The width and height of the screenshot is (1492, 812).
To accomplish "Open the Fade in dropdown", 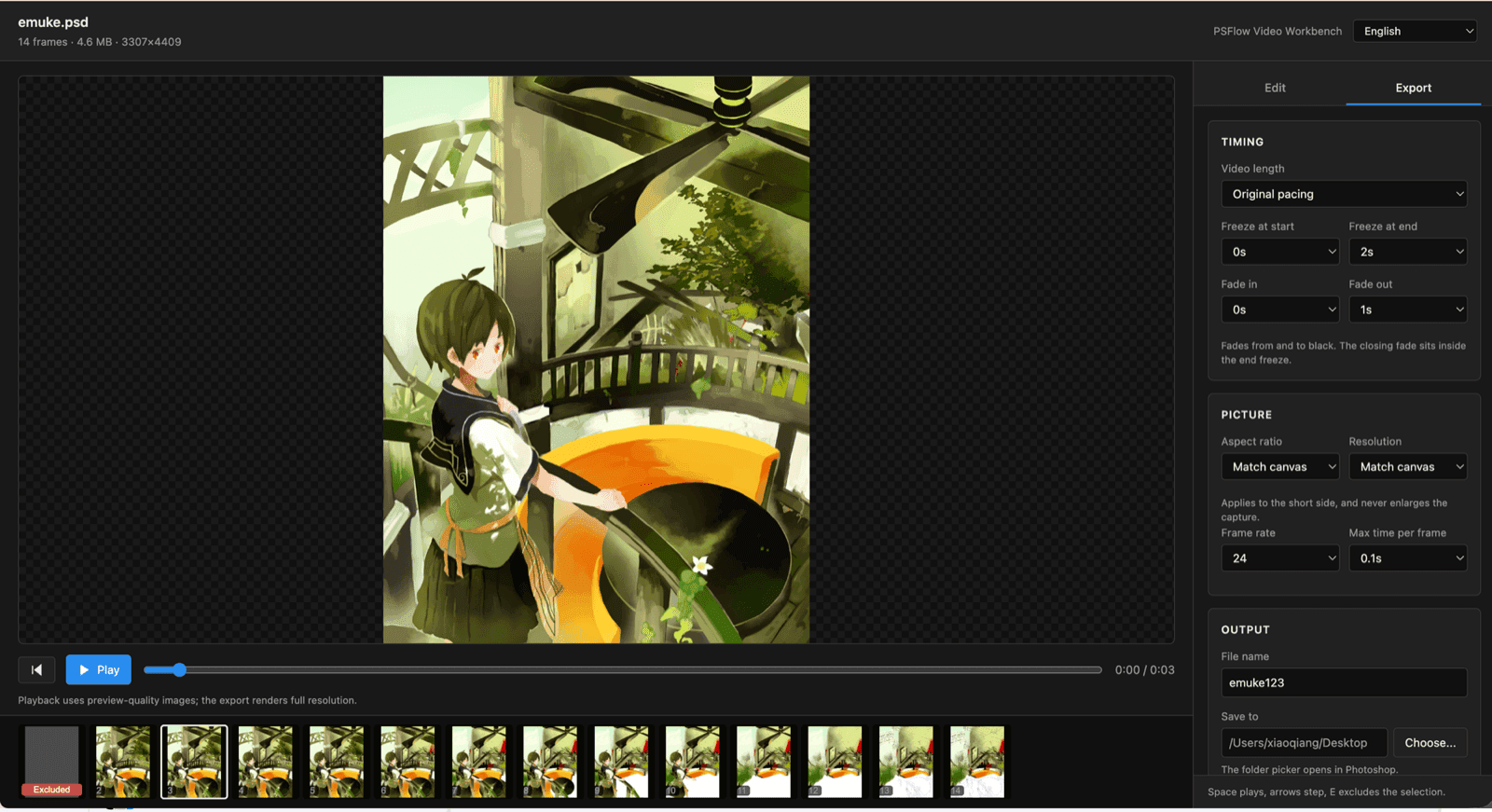I will 1280,310.
